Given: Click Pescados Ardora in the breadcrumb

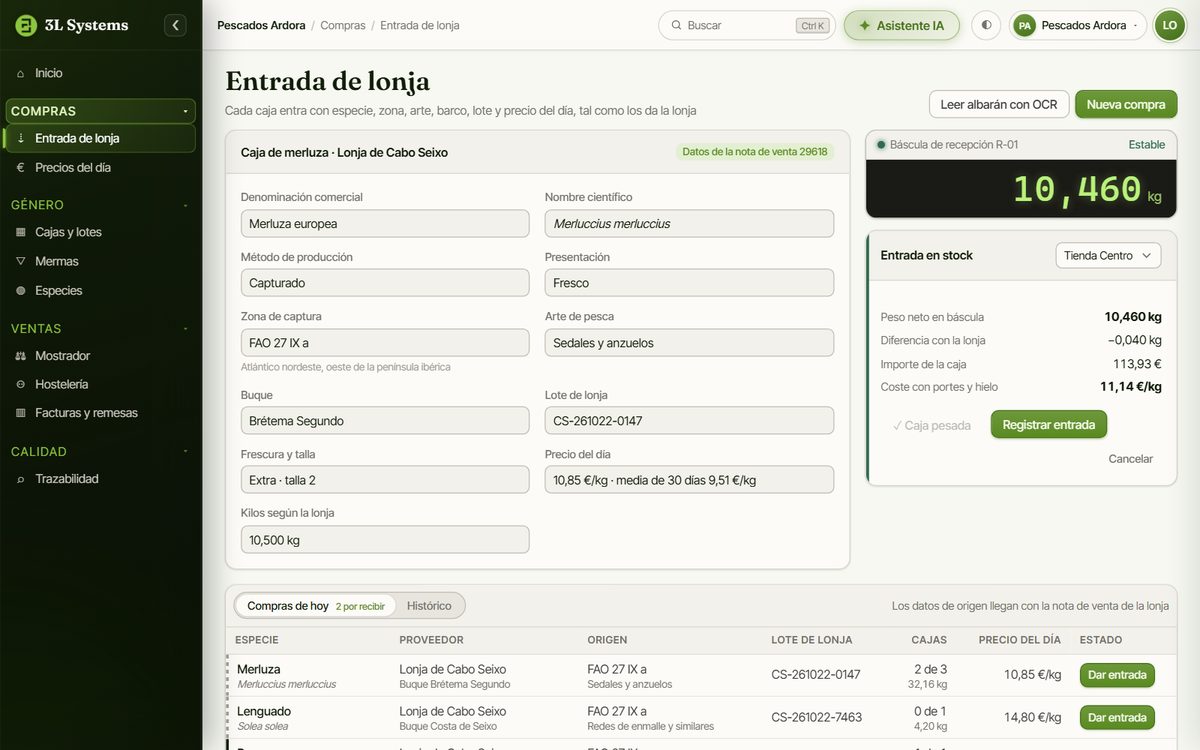Looking at the screenshot, I should tap(261, 25).
